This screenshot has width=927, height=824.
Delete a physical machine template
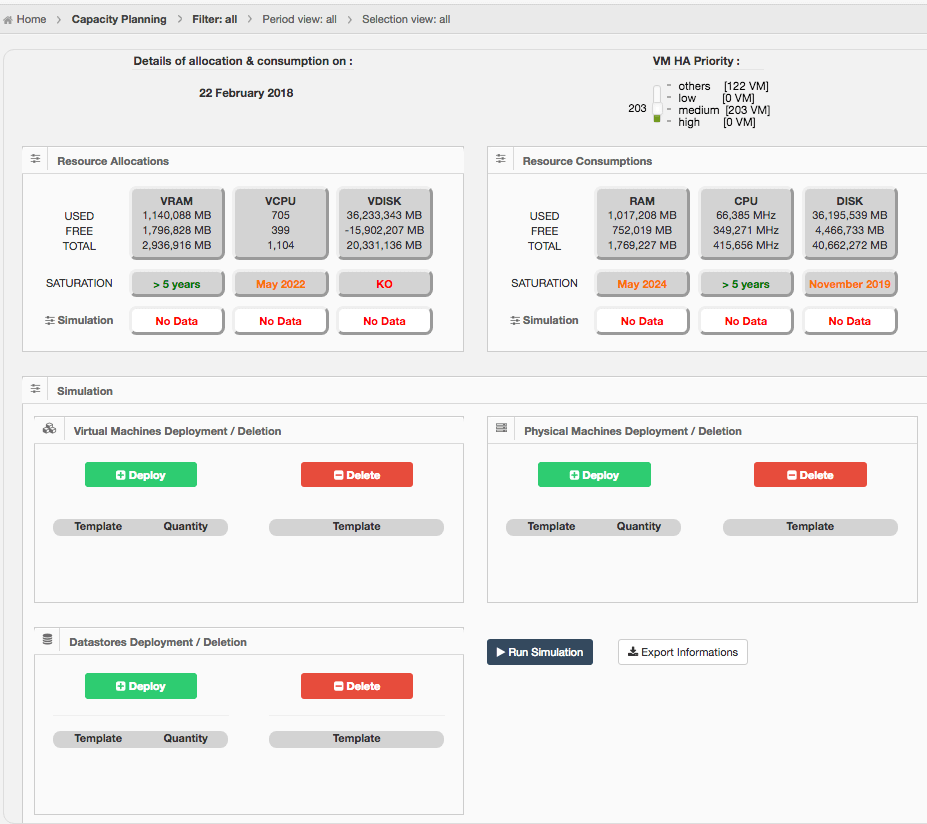click(810, 475)
